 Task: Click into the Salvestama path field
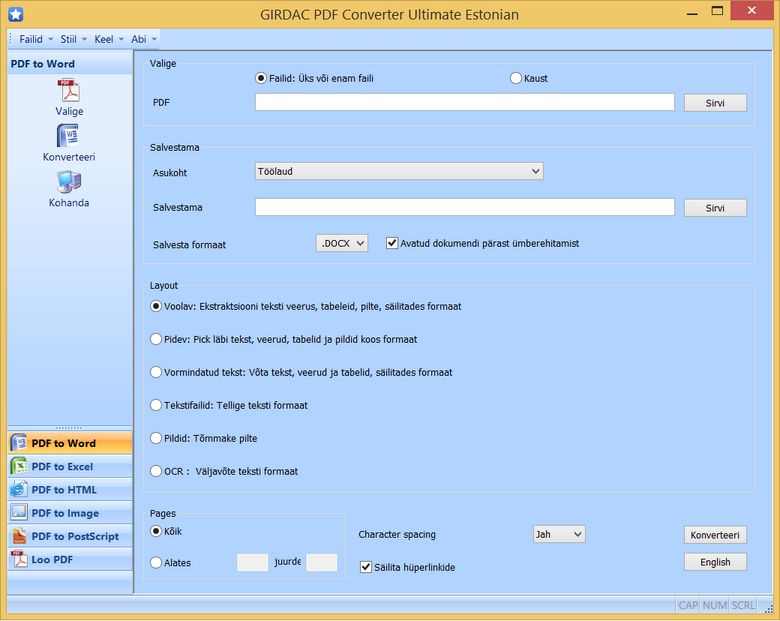pos(465,207)
